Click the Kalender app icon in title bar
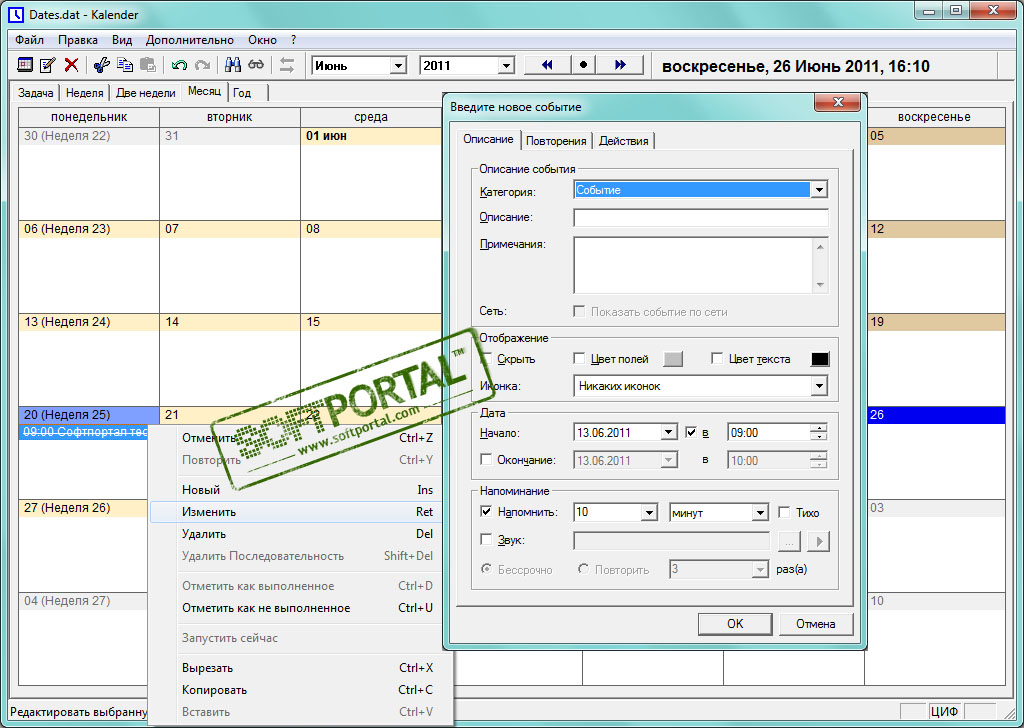The width and height of the screenshot is (1024, 728). [x=16, y=14]
